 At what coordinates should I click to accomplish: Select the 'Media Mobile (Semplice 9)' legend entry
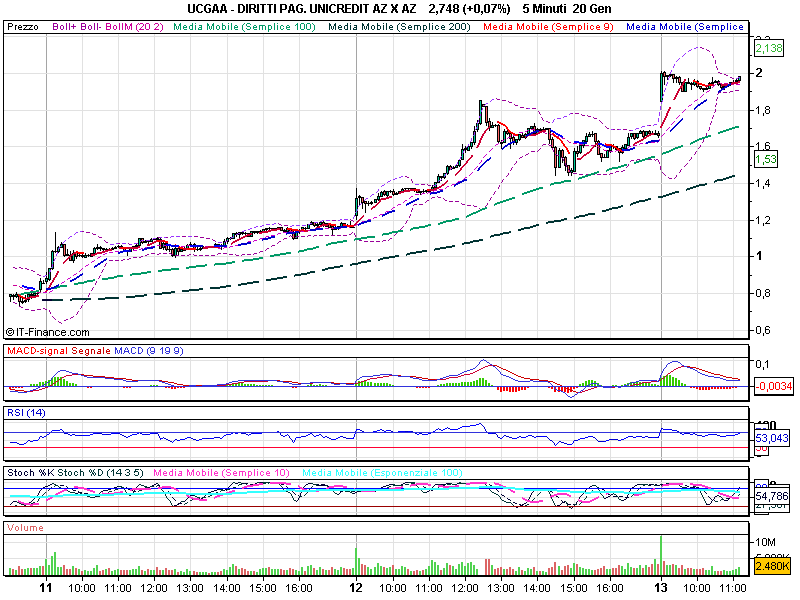click(548, 27)
